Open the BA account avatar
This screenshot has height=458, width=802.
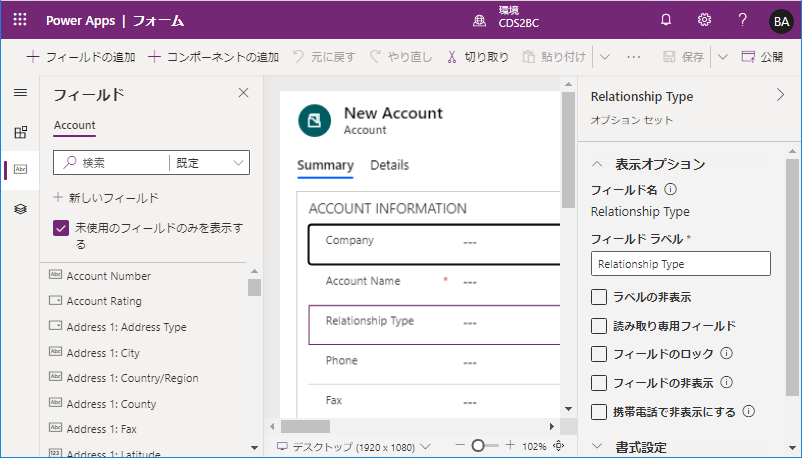pyautogui.click(x=781, y=21)
